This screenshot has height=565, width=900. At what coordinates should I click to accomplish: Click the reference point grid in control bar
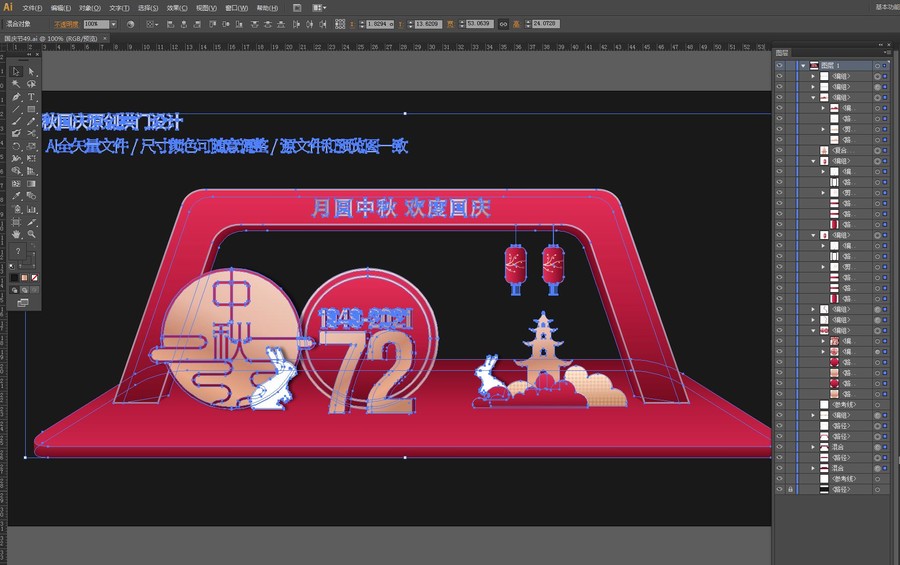pos(340,24)
